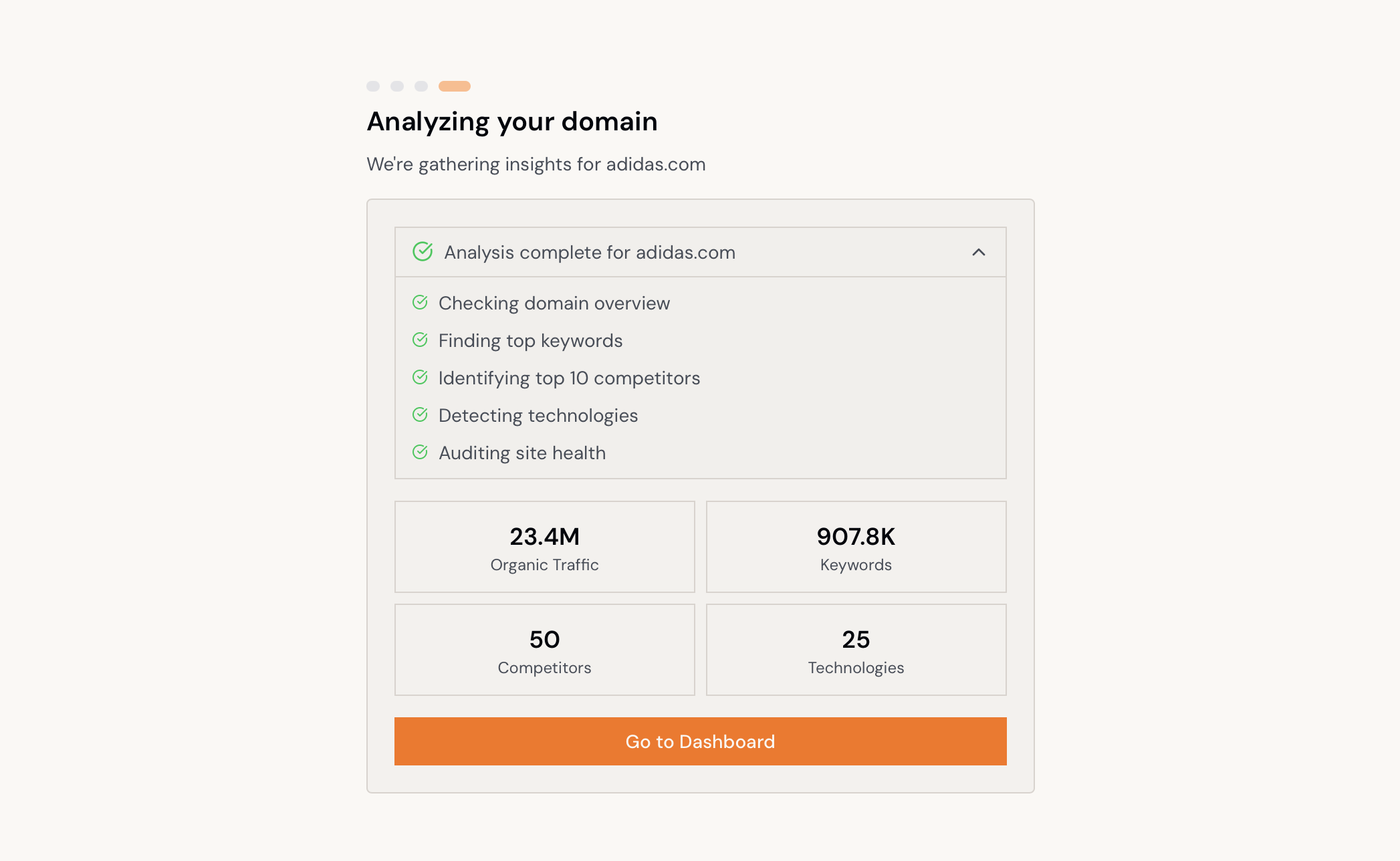Click the Technologies card showing 25
Image resolution: width=1400 pixels, height=861 pixels.
[x=856, y=649]
